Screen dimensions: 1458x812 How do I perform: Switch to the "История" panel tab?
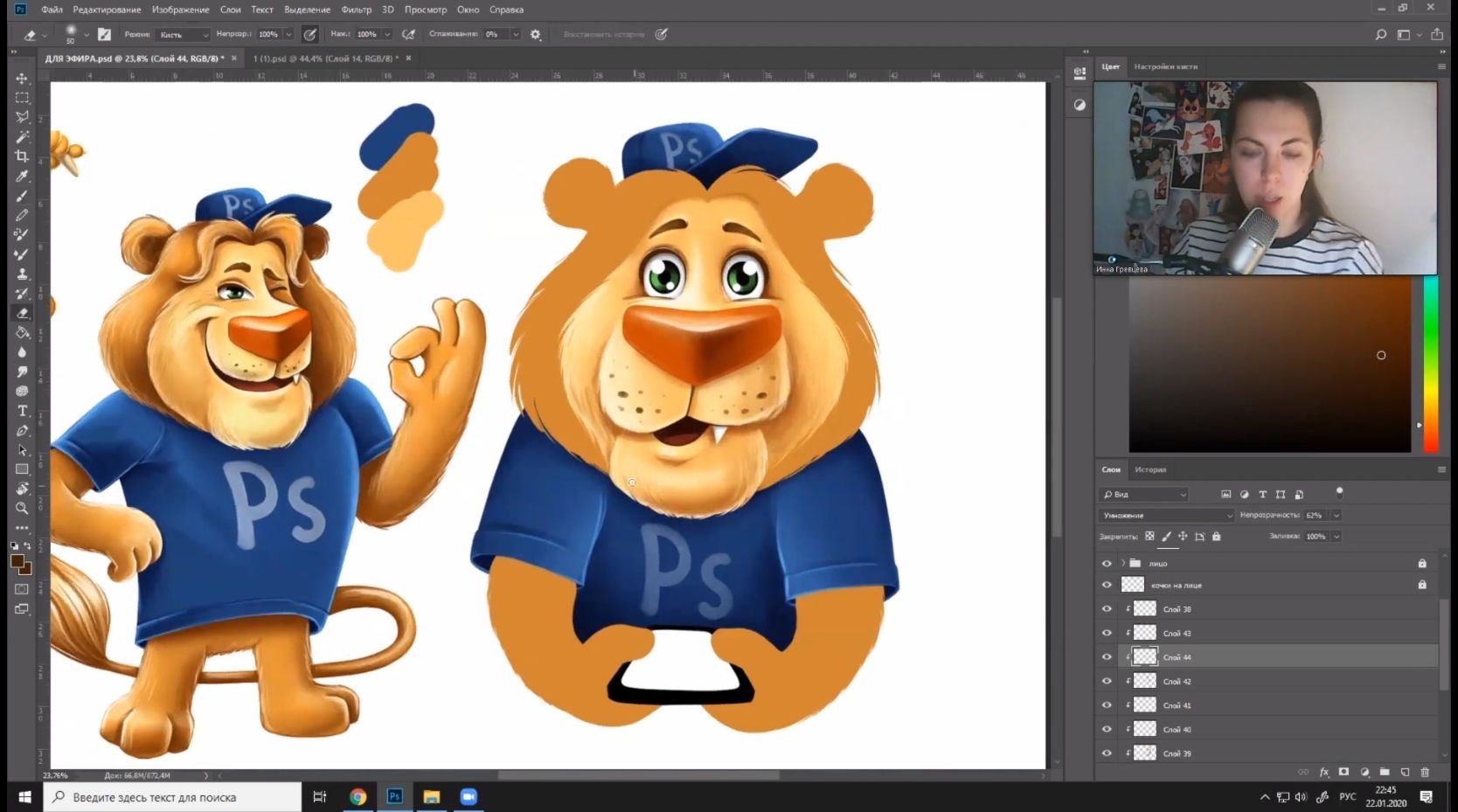1150,470
